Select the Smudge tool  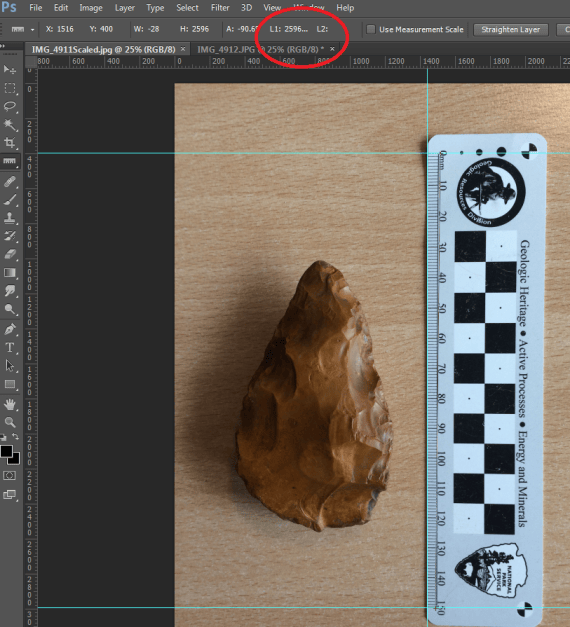(10, 291)
